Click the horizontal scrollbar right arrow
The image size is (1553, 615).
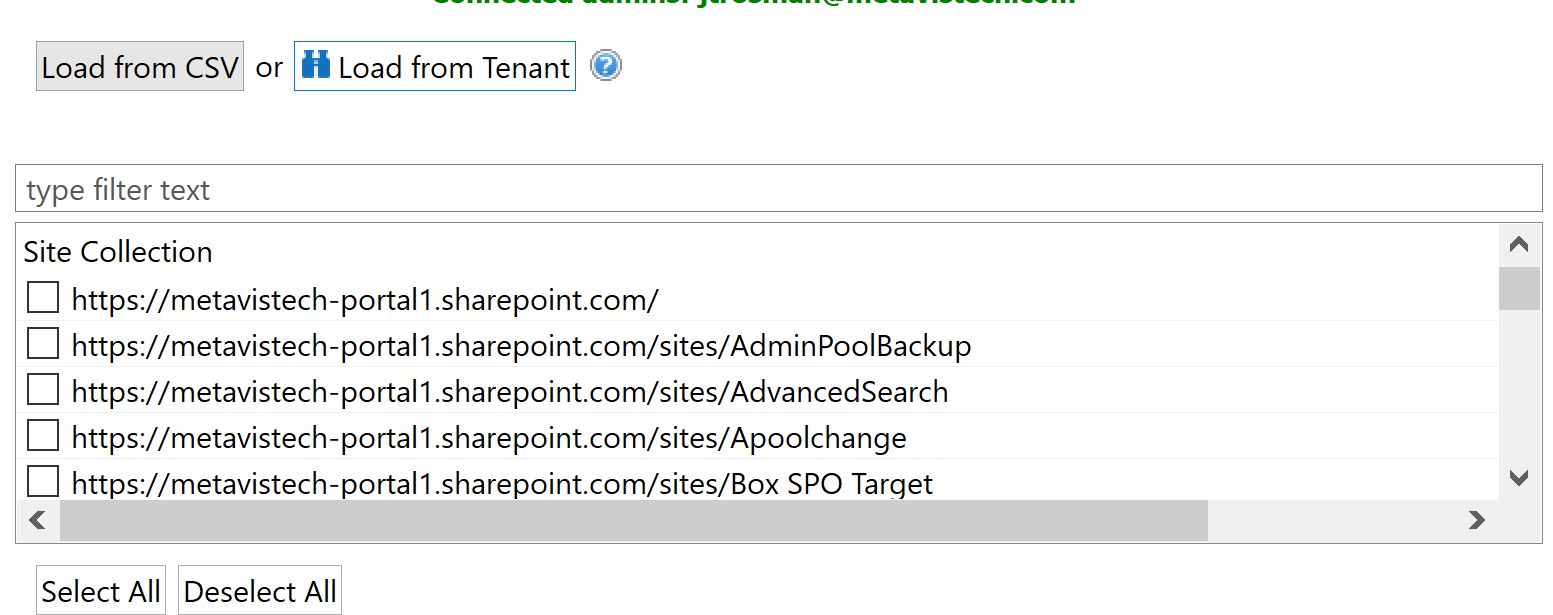[1476, 520]
